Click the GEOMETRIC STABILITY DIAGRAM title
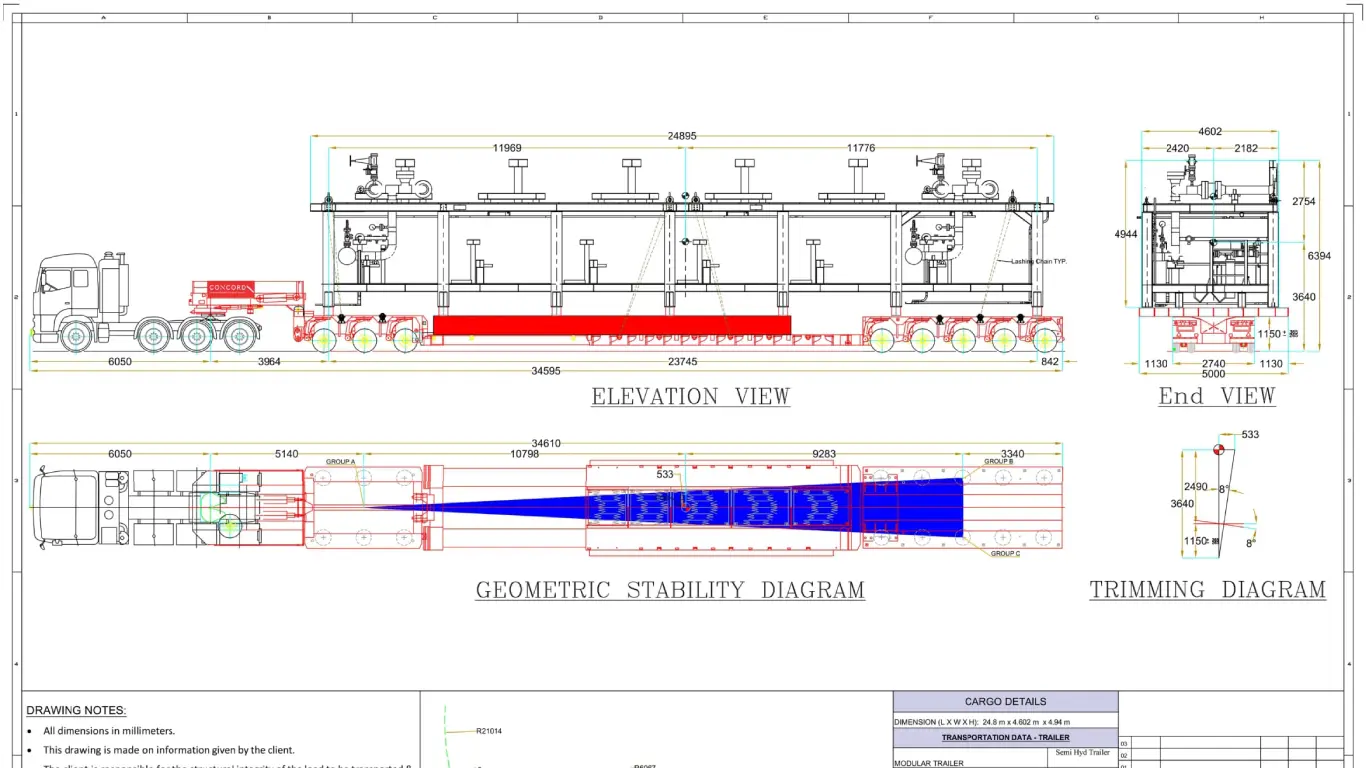The image size is (1366, 768). pos(670,590)
